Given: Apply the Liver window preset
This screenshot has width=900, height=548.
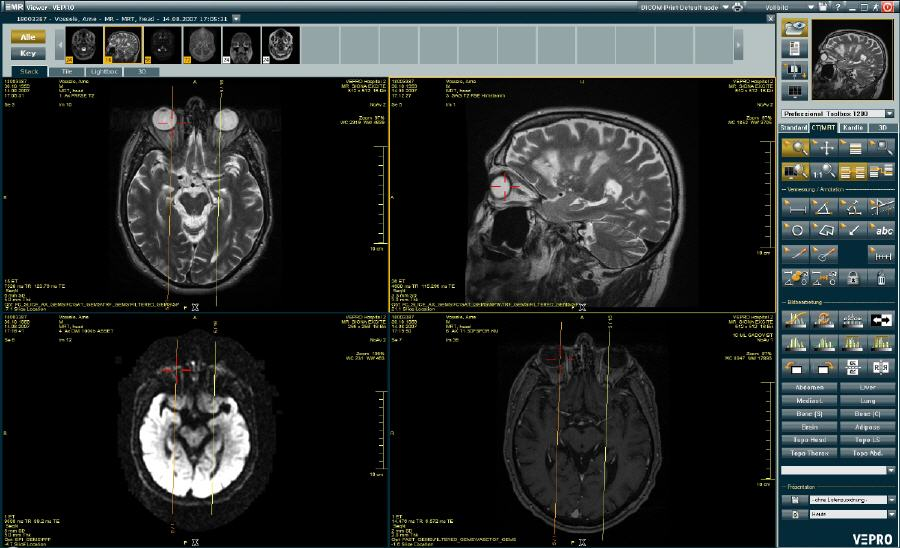Looking at the screenshot, I should (x=867, y=387).
